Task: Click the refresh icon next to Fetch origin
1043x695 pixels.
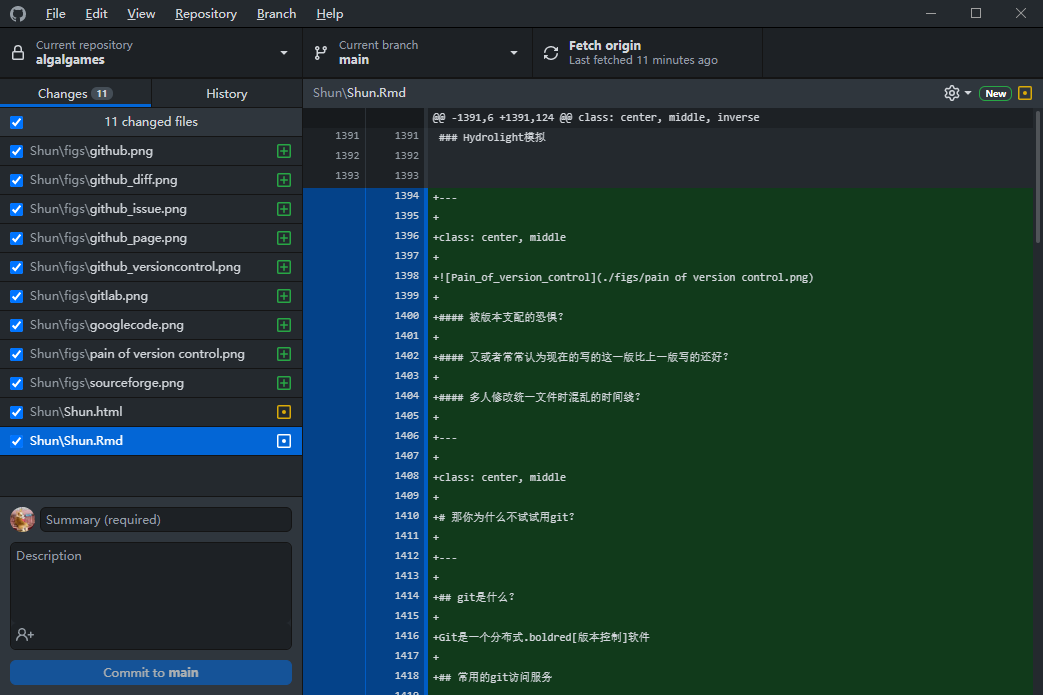Action: click(550, 52)
